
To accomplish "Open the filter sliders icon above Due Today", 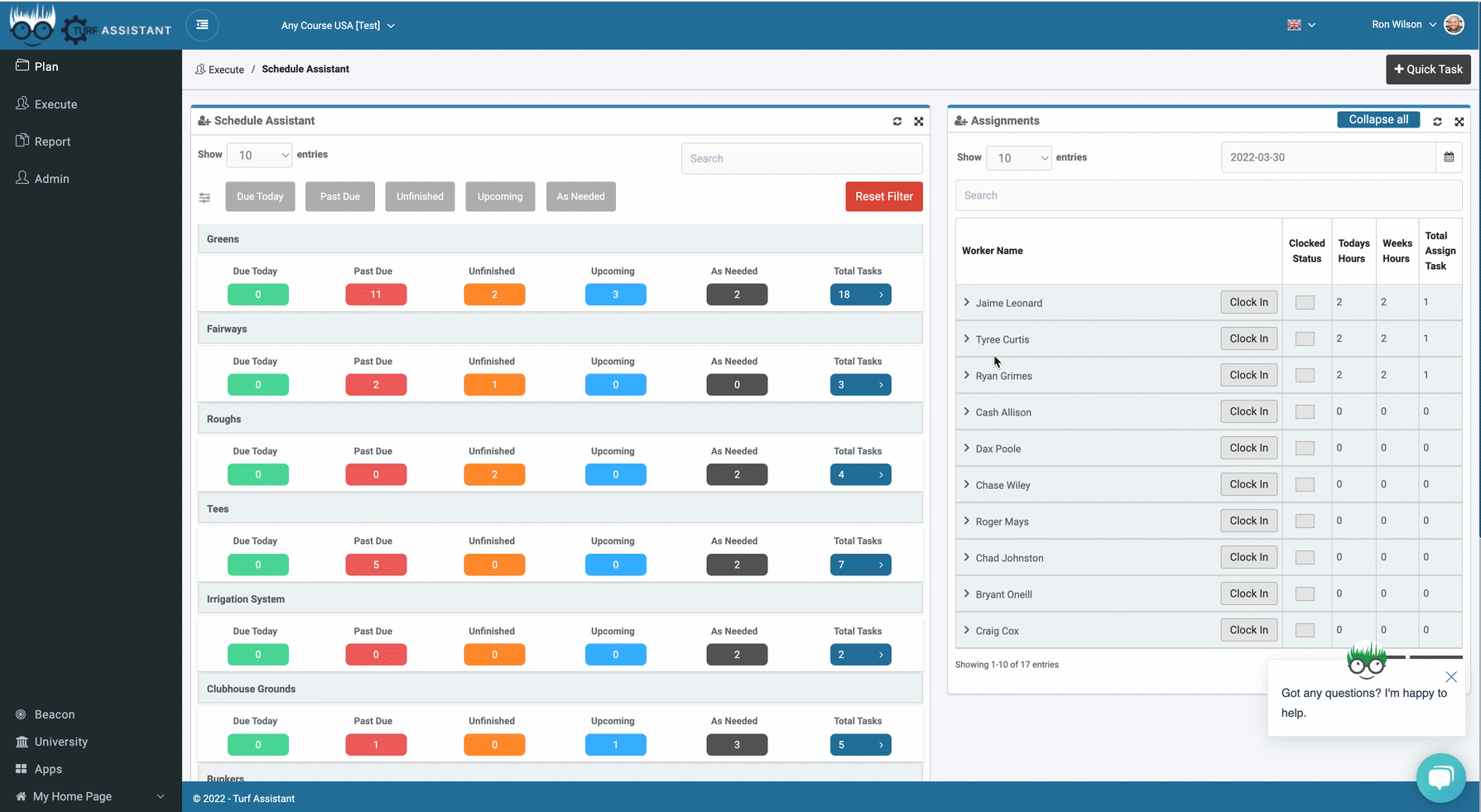I will (204, 198).
